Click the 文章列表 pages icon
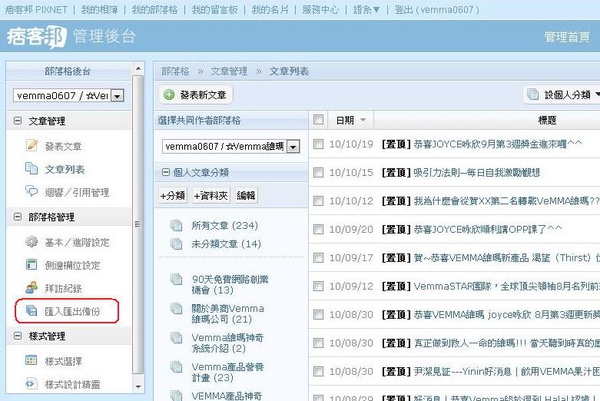The width and height of the screenshot is (600, 401). tap(31, 168)
